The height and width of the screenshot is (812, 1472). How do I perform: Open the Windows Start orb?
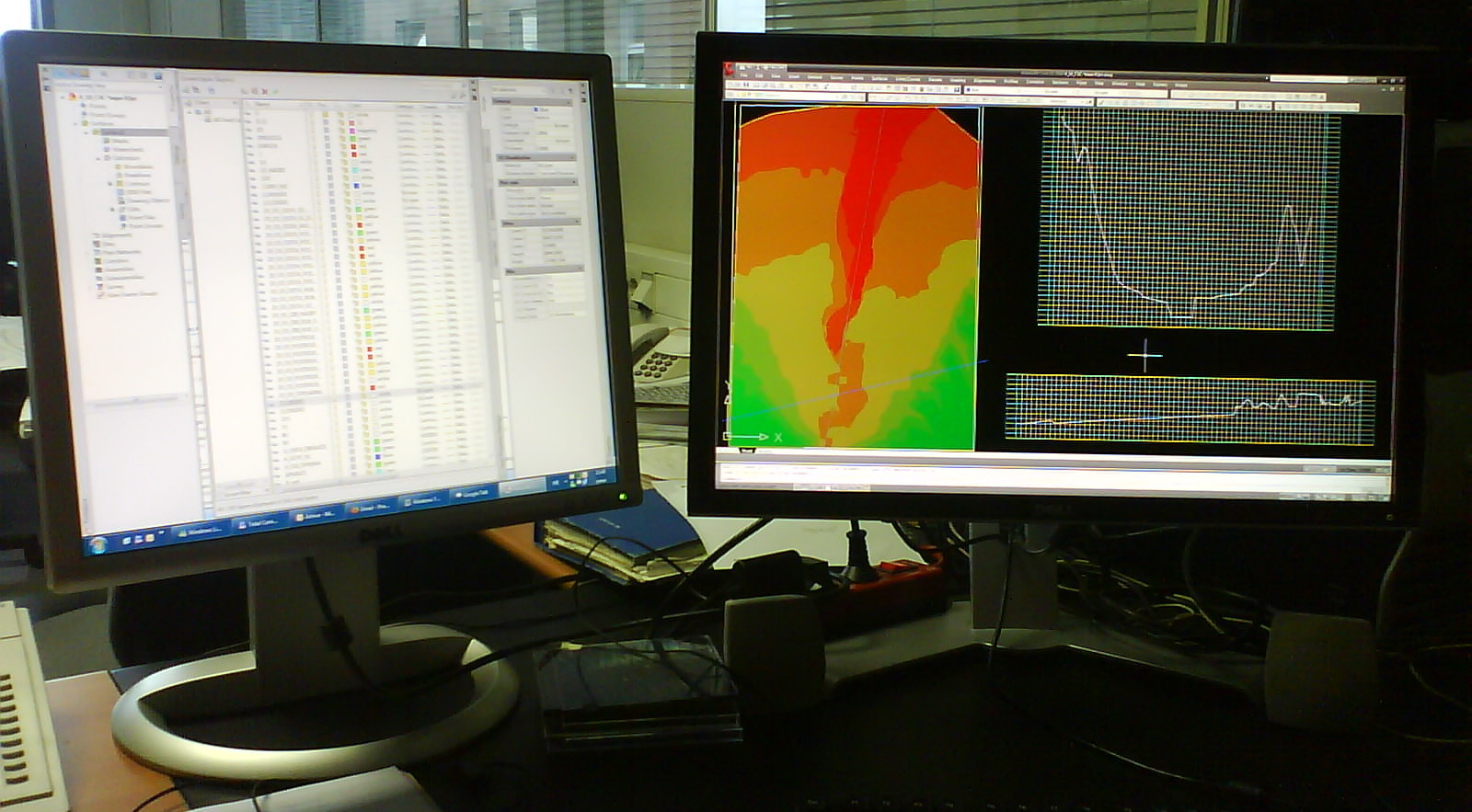[x=98, y=544]
